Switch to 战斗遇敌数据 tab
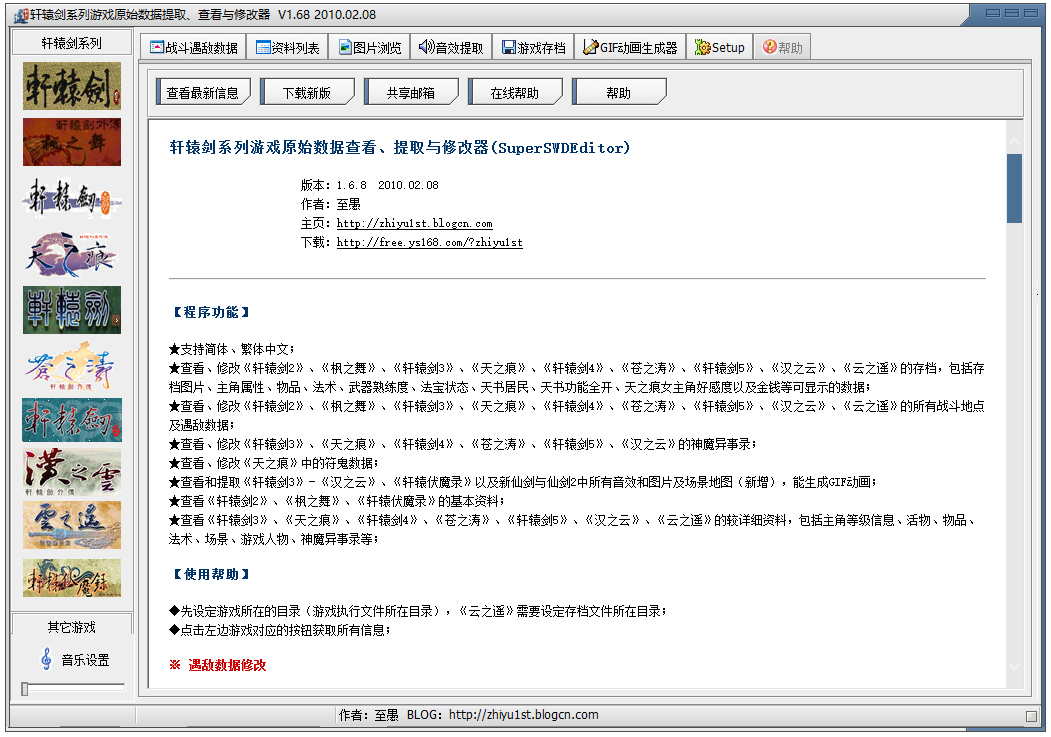This screenshot has height=737, width=1051. (x=194, y=48)
